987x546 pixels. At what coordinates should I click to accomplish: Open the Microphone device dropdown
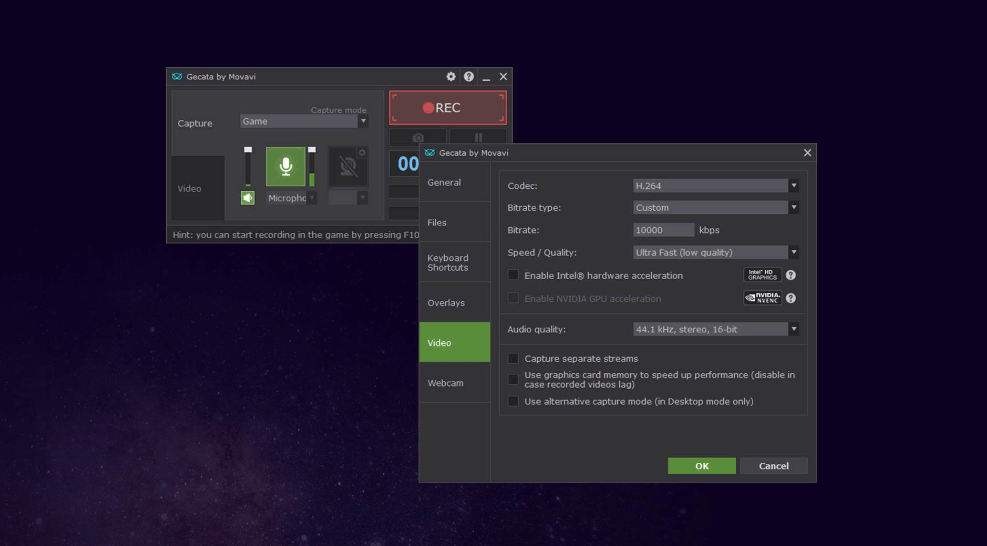point(291,198)
